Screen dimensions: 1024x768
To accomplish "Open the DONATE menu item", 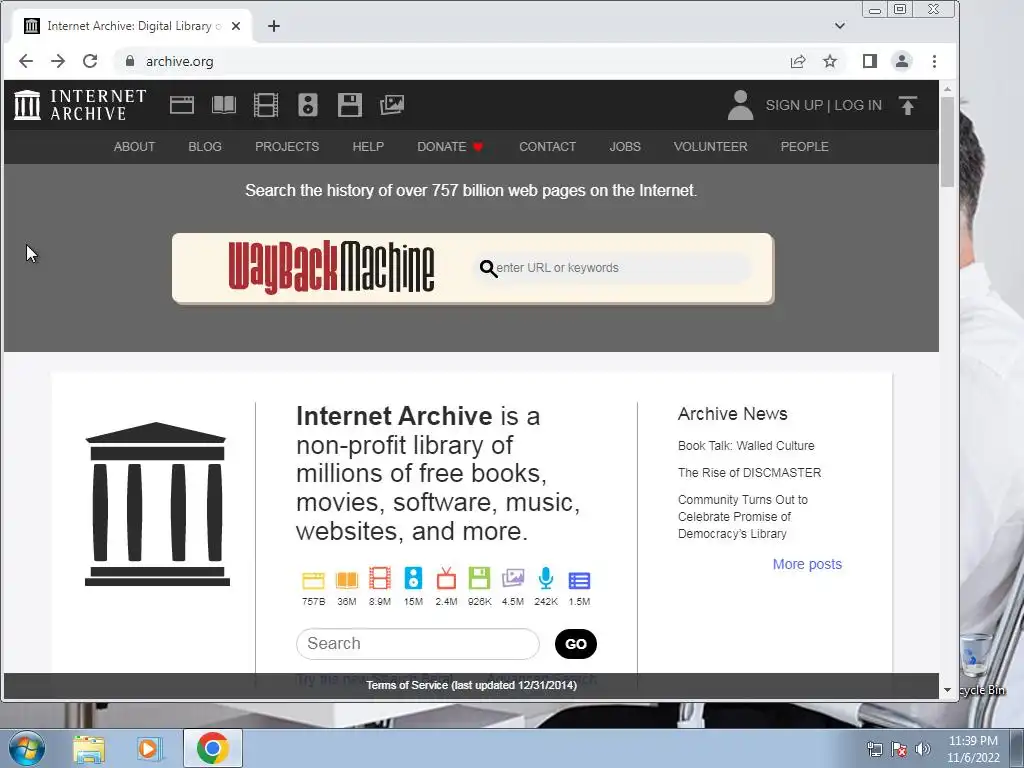I will [450, 147].
